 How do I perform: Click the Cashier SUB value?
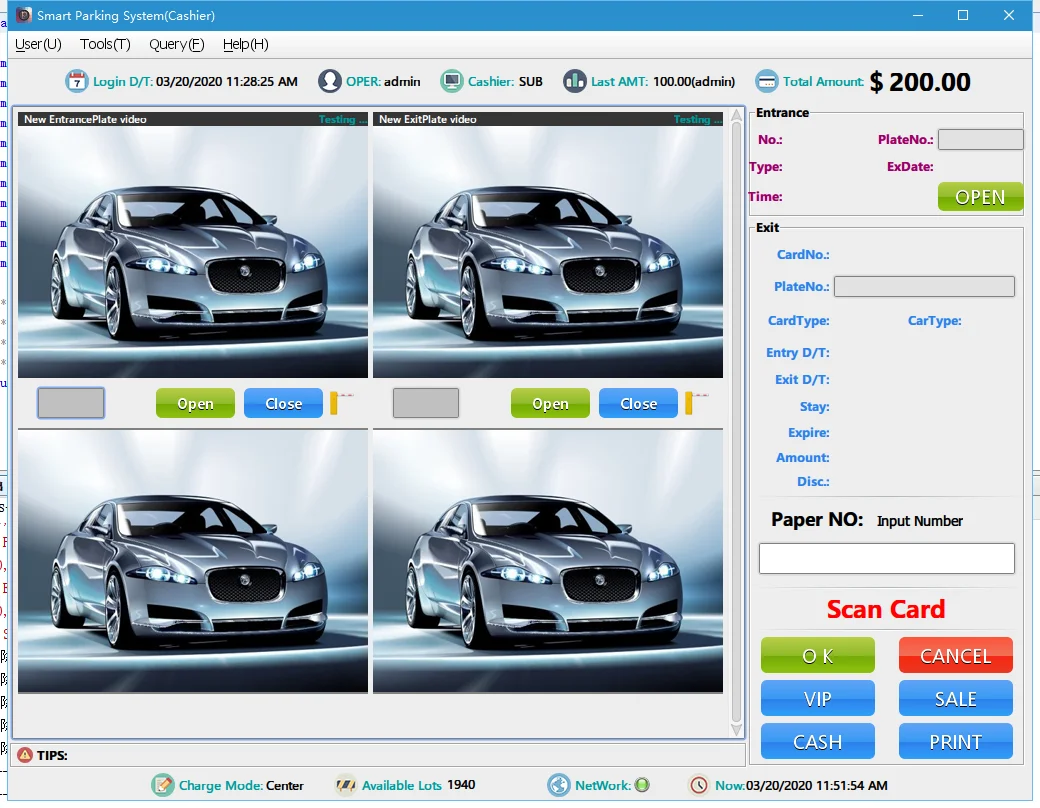tap(531, 82)
